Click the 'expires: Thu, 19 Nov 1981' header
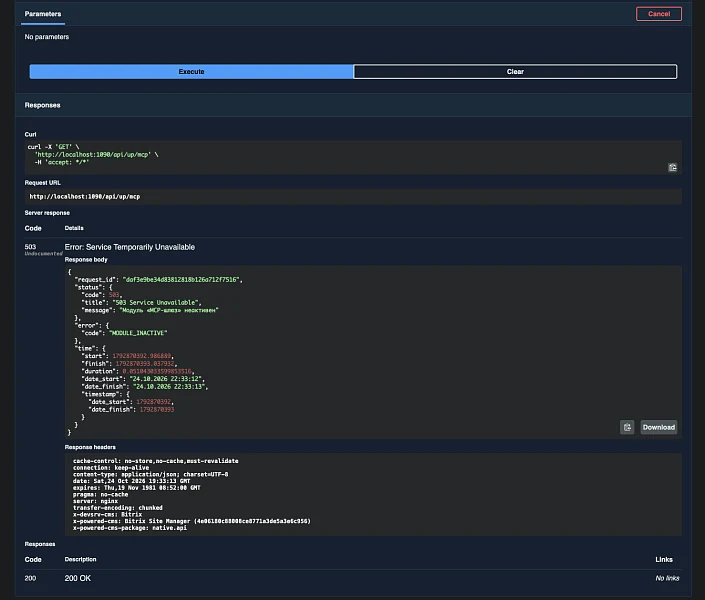This screenshot has height=600, width=705. [x=137, y=488]
